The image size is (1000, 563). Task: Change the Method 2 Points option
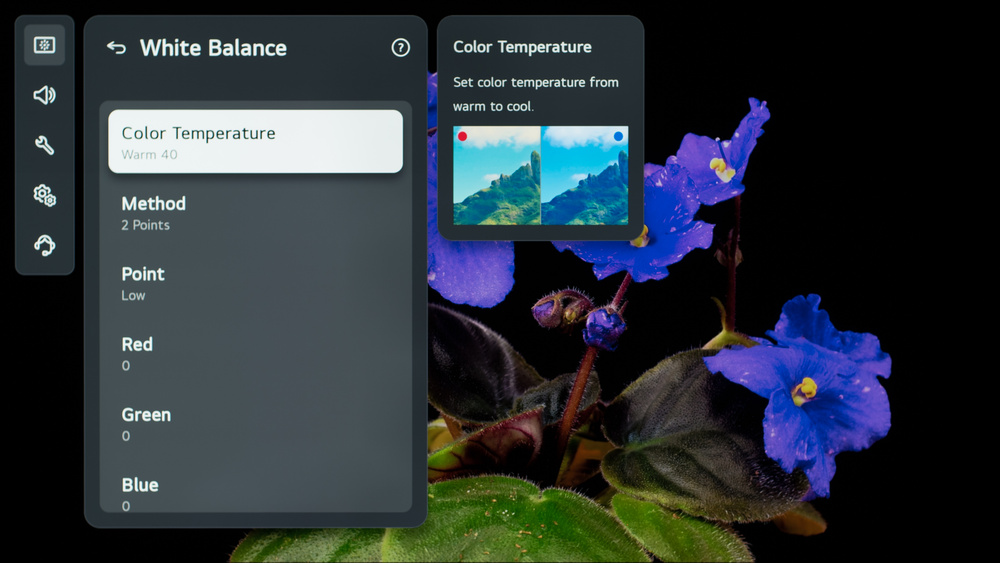pyautogui.click(x=255, y=213)
